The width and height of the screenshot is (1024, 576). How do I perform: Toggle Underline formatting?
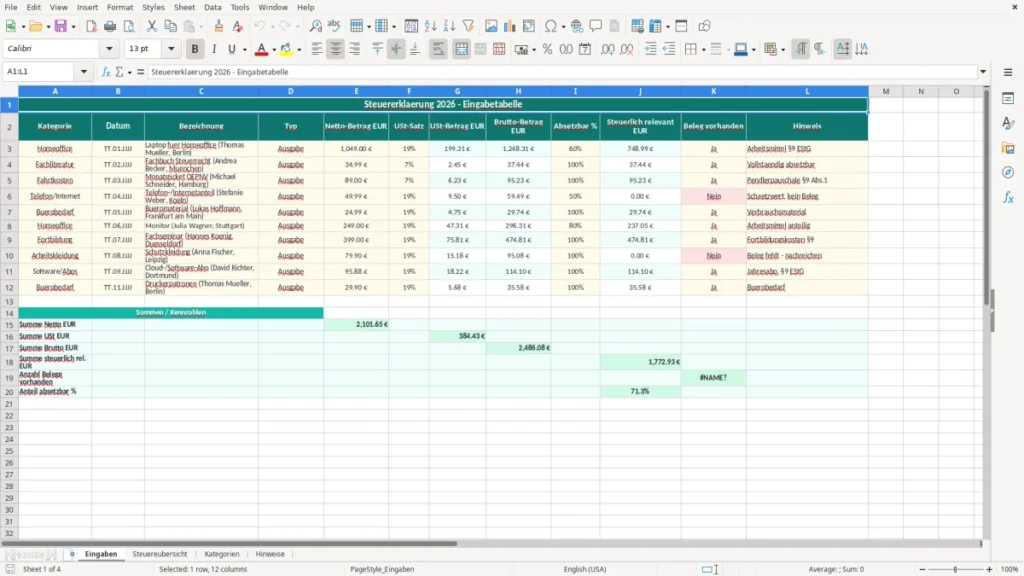click(x=231, y=49)
